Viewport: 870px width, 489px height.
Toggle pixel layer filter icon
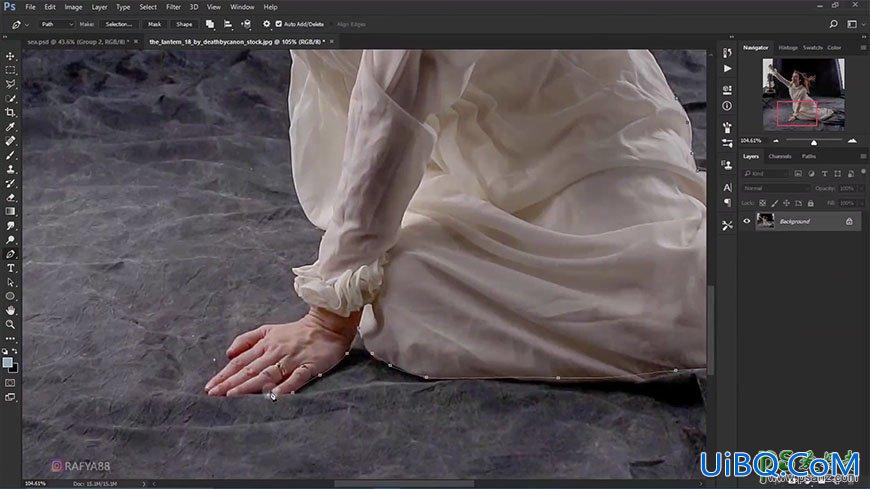coord(798,174)
